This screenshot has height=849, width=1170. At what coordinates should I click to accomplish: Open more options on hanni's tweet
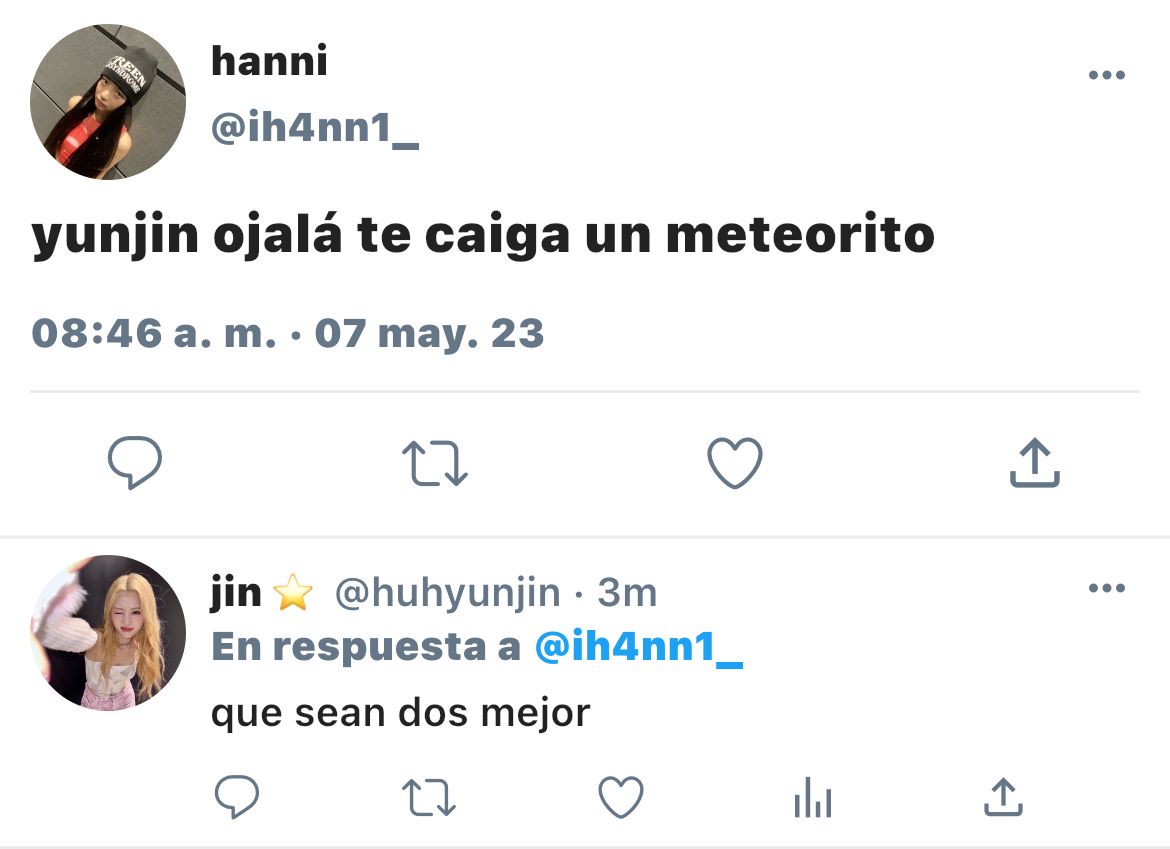[x=1107, y=75]
